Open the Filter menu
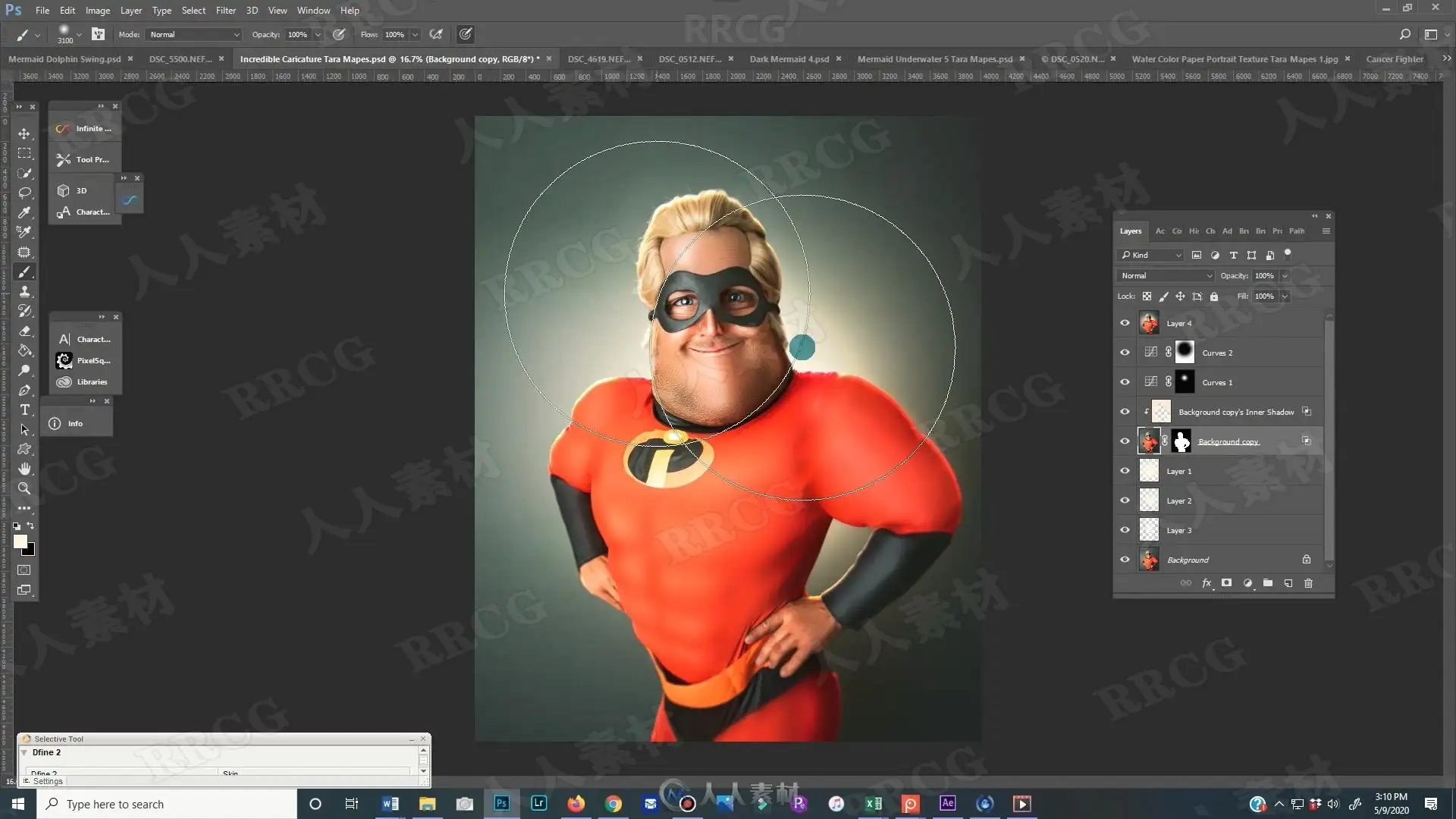Screen dimensions: 1456x819 click(225, 11)
